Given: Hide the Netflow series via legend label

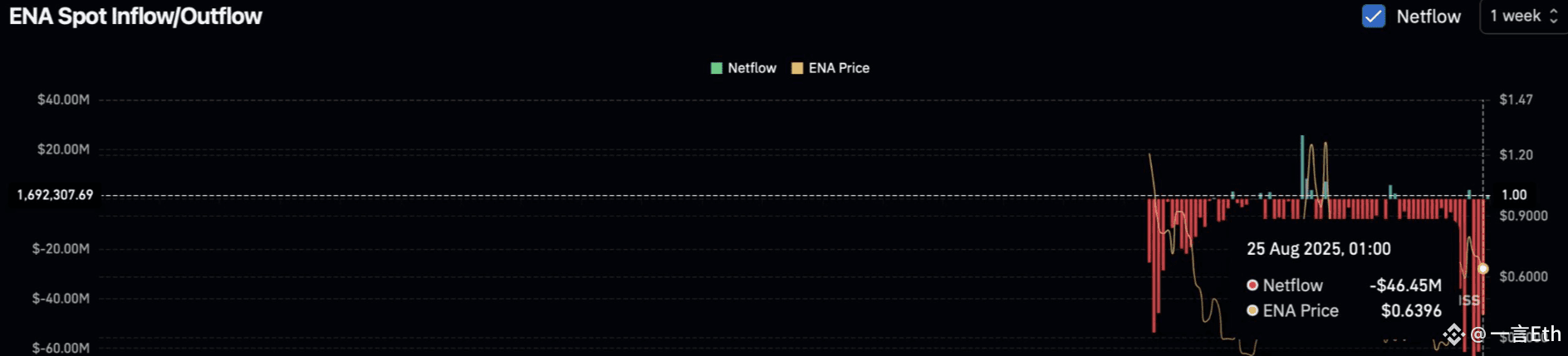Looking at the screenshot, I should point(752,68).
